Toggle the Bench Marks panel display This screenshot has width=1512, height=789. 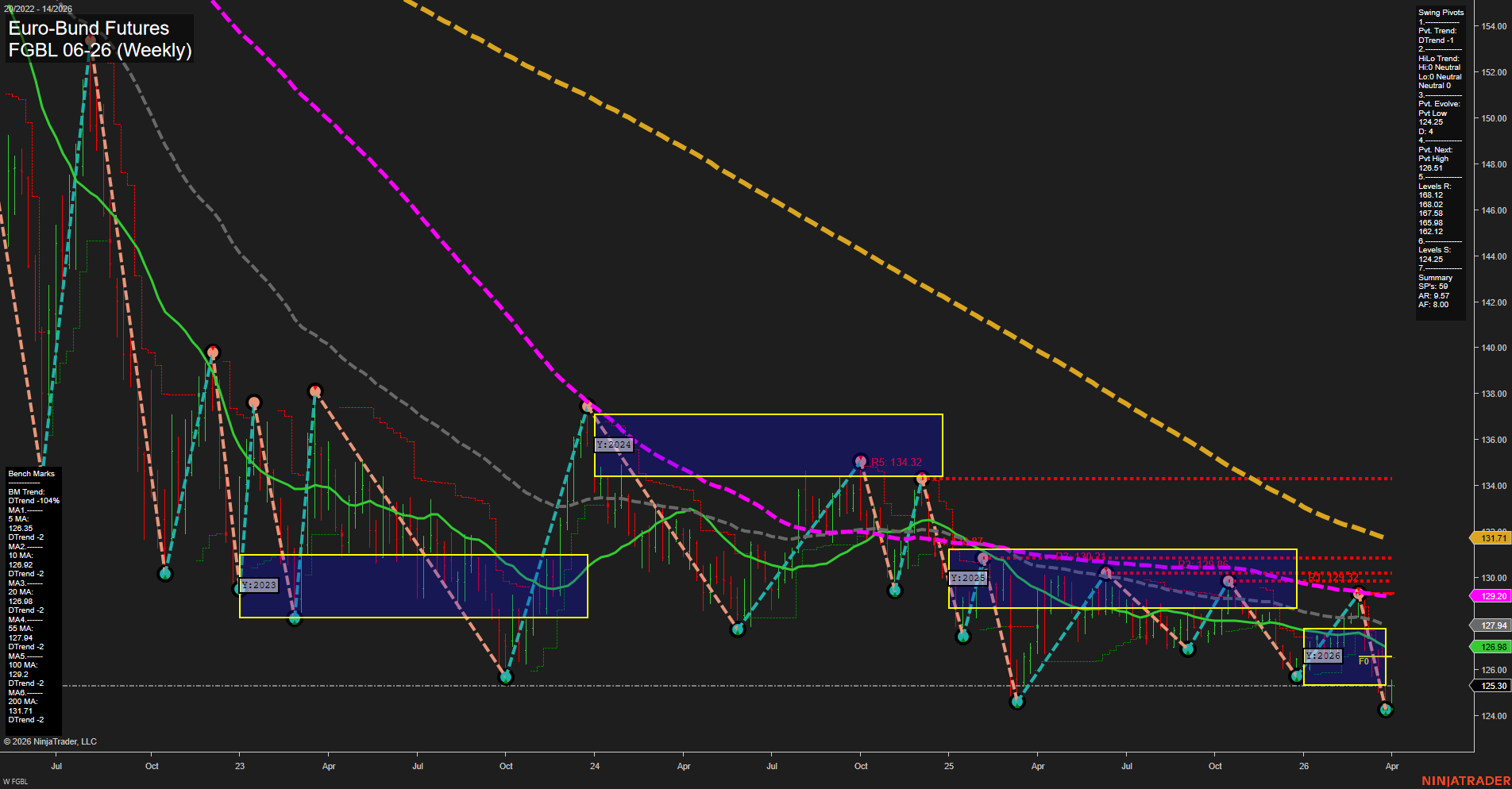[x=29, y=473]
